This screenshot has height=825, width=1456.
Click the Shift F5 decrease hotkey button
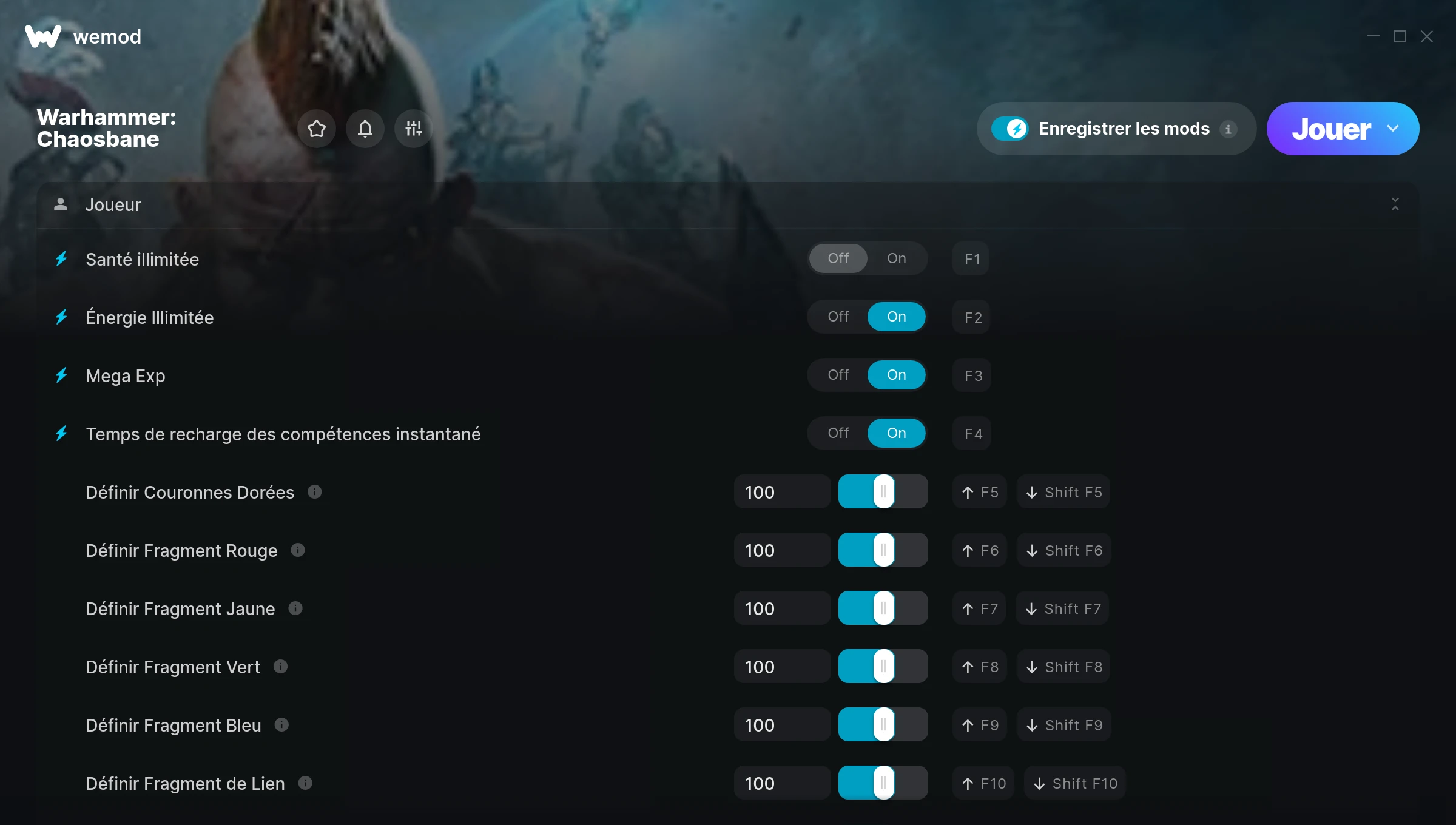(1064, 492)
